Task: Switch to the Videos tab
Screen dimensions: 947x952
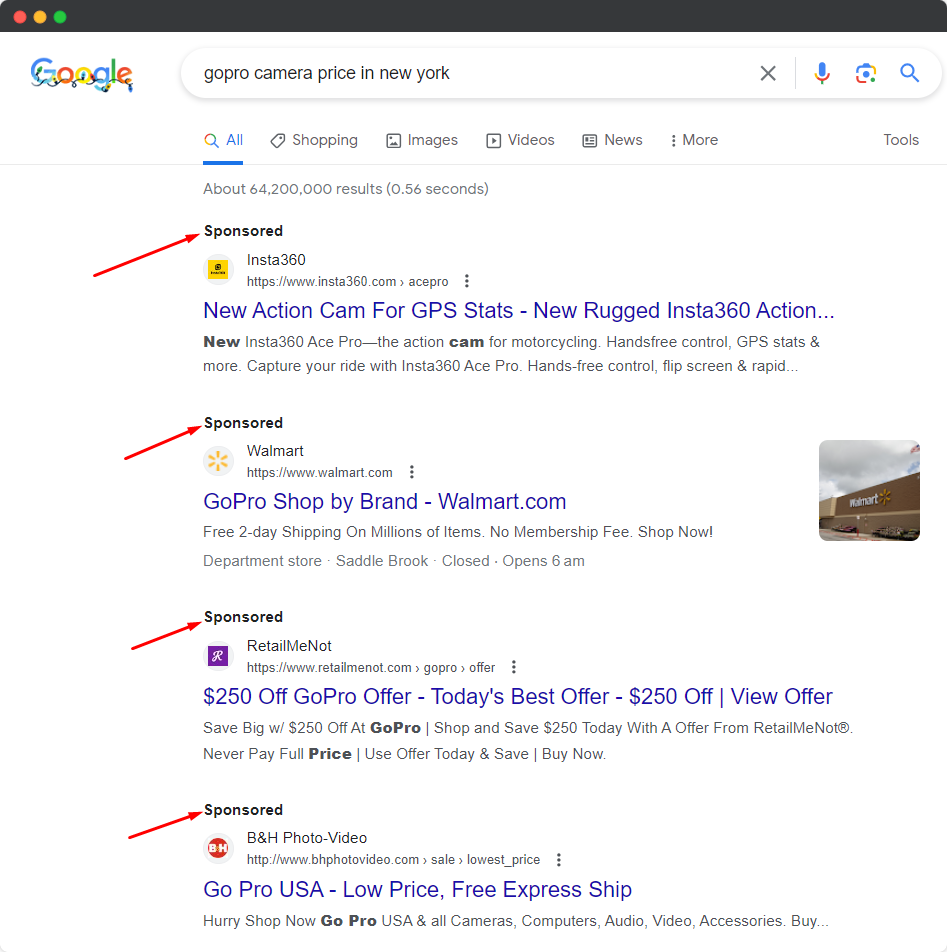Action: (520, 140)
